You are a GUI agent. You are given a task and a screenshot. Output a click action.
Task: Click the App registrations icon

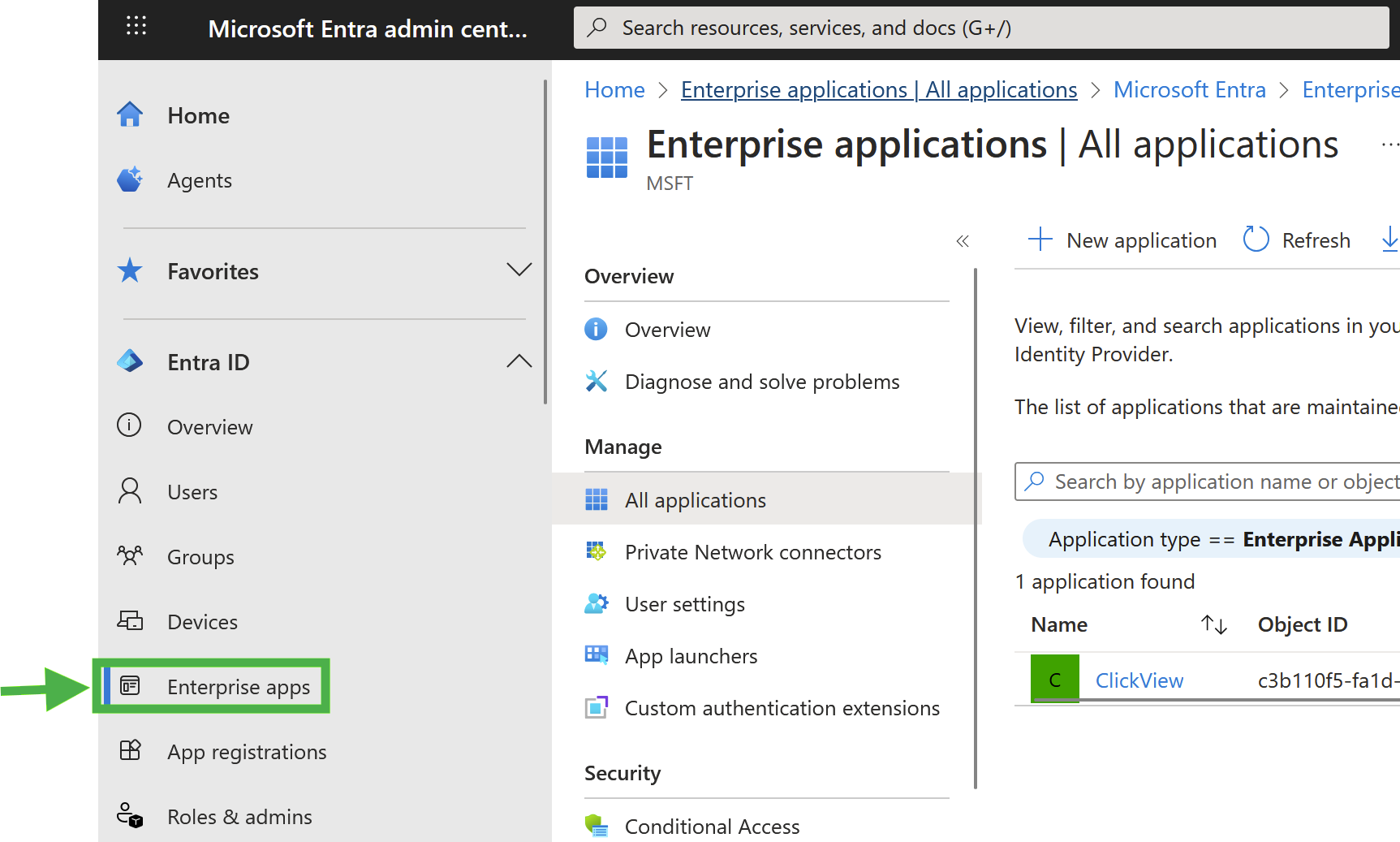pos(130,750)
